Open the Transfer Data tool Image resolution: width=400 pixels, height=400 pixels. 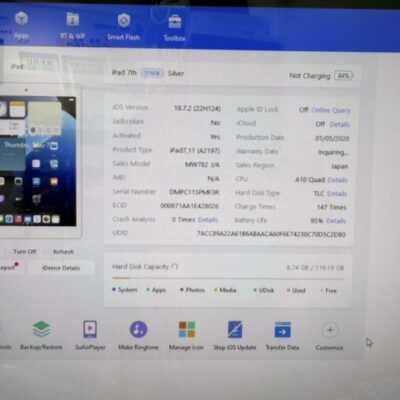(282, 330)
